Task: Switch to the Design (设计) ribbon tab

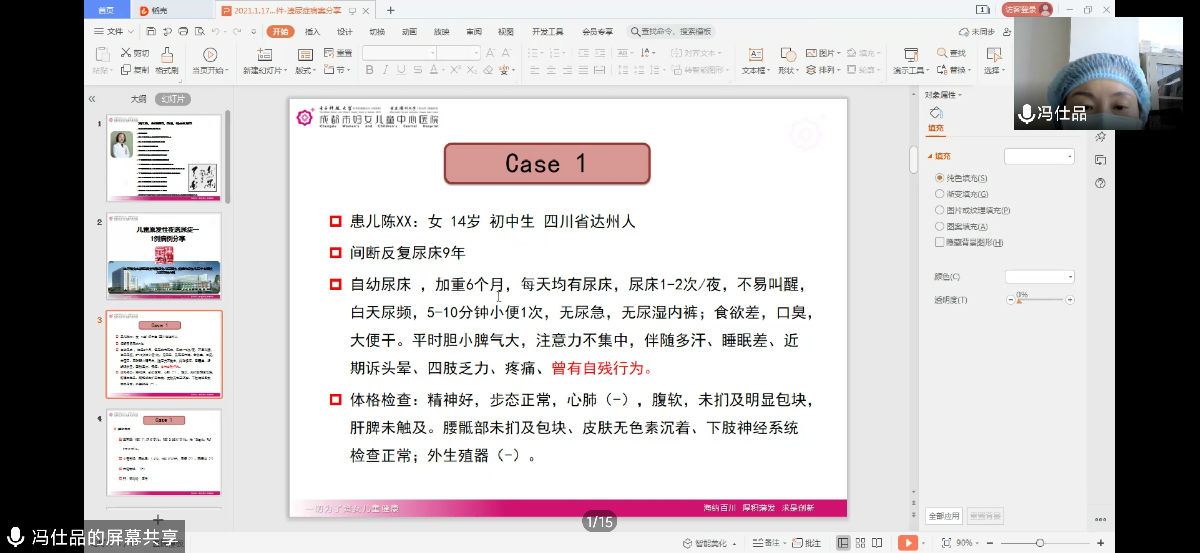Action: [x=345, y=32]
